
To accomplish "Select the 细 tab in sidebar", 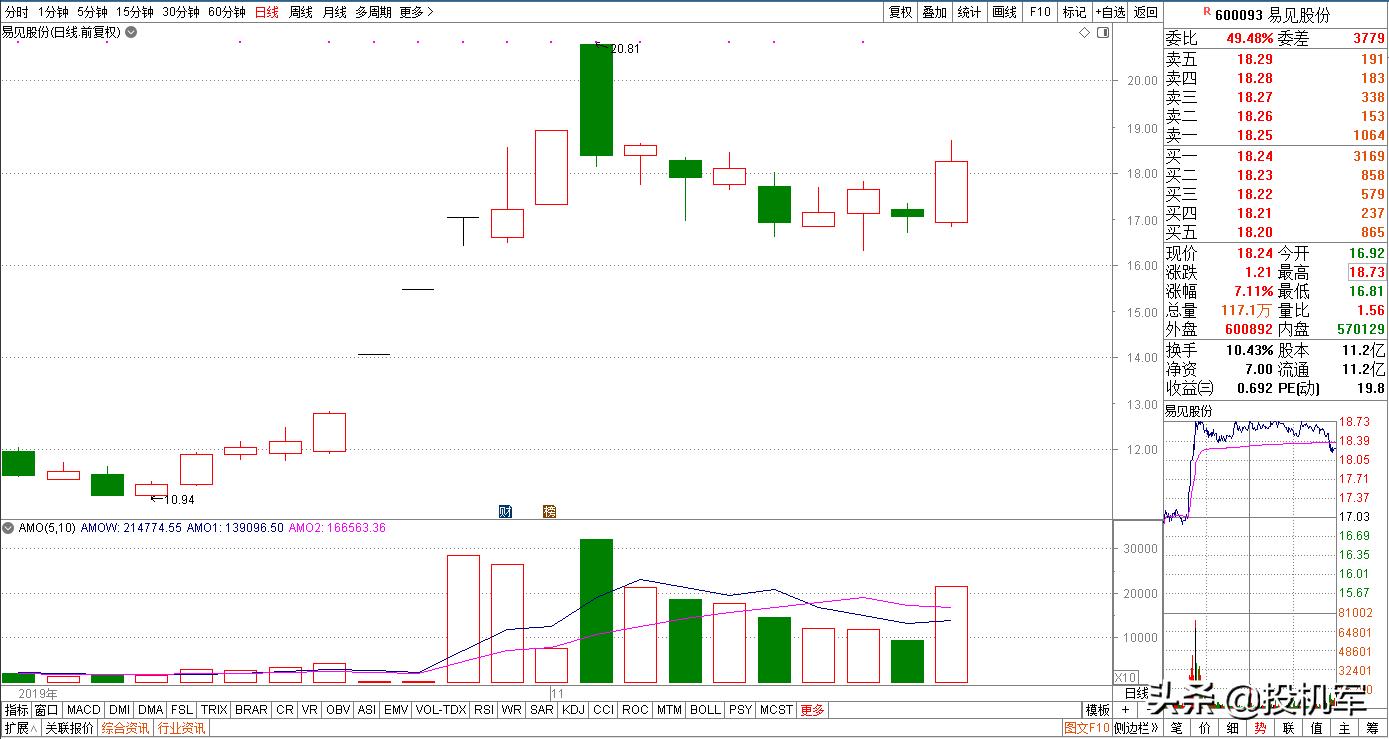I will (1233, 728).
